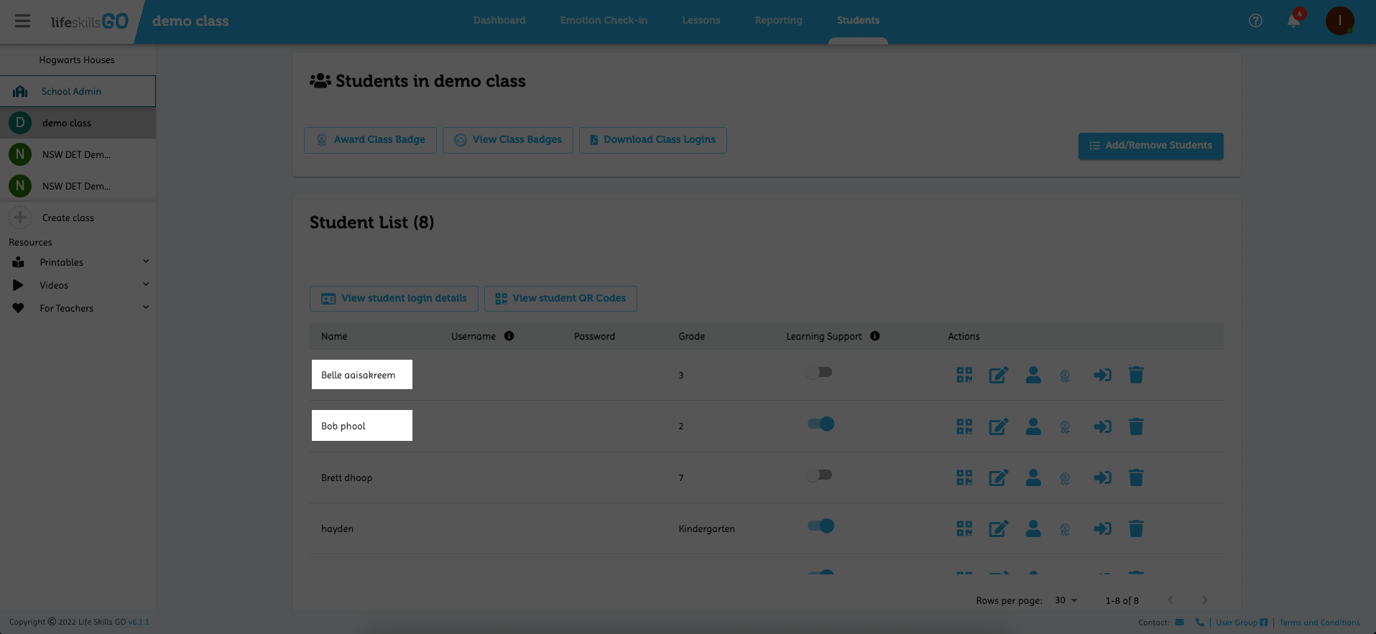Edit student Brett dhoop
Viewport: 1376px width, 634px height.
coord(998,478)
